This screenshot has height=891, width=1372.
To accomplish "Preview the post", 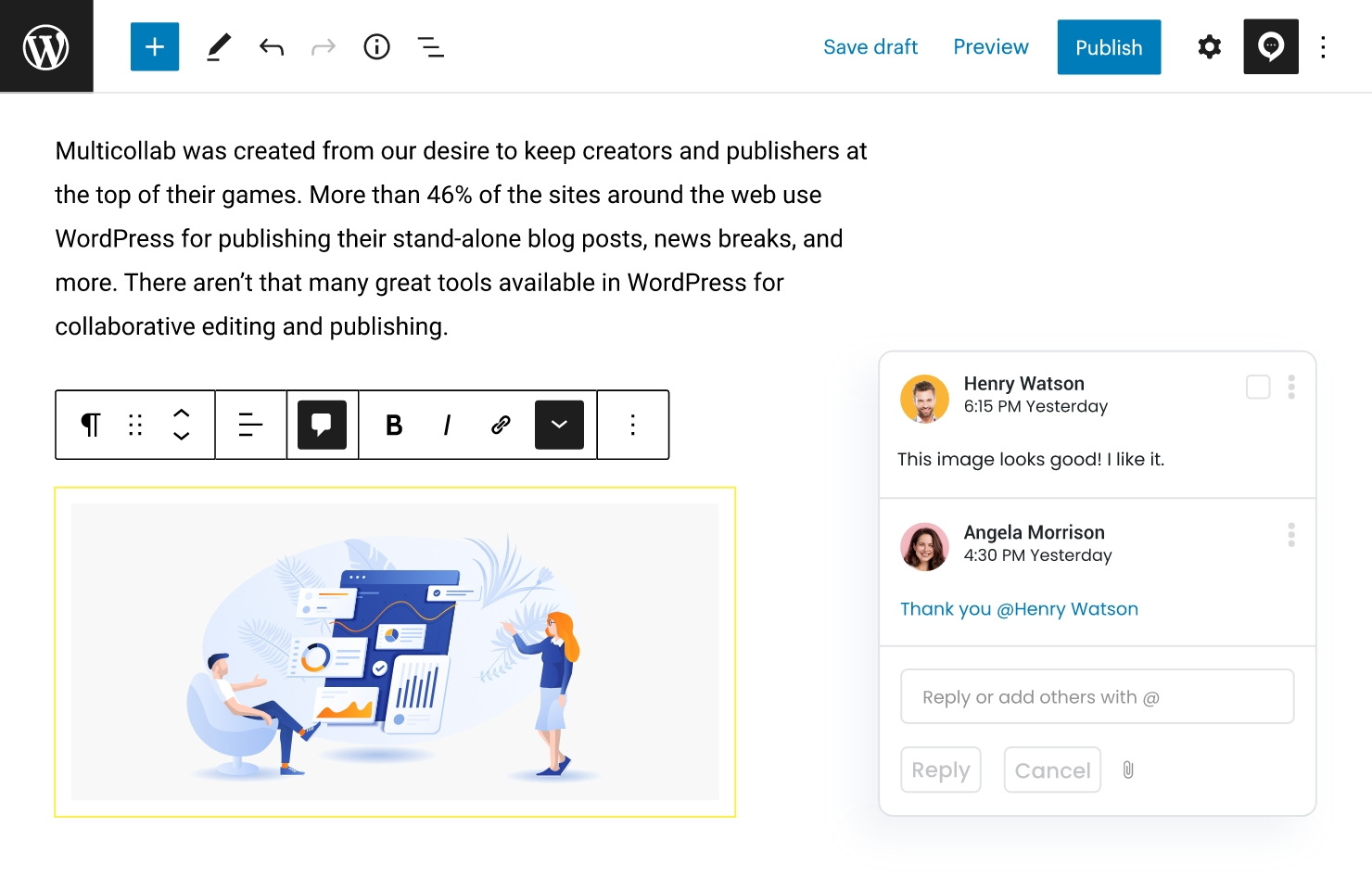I will click(x=991, y=47).
